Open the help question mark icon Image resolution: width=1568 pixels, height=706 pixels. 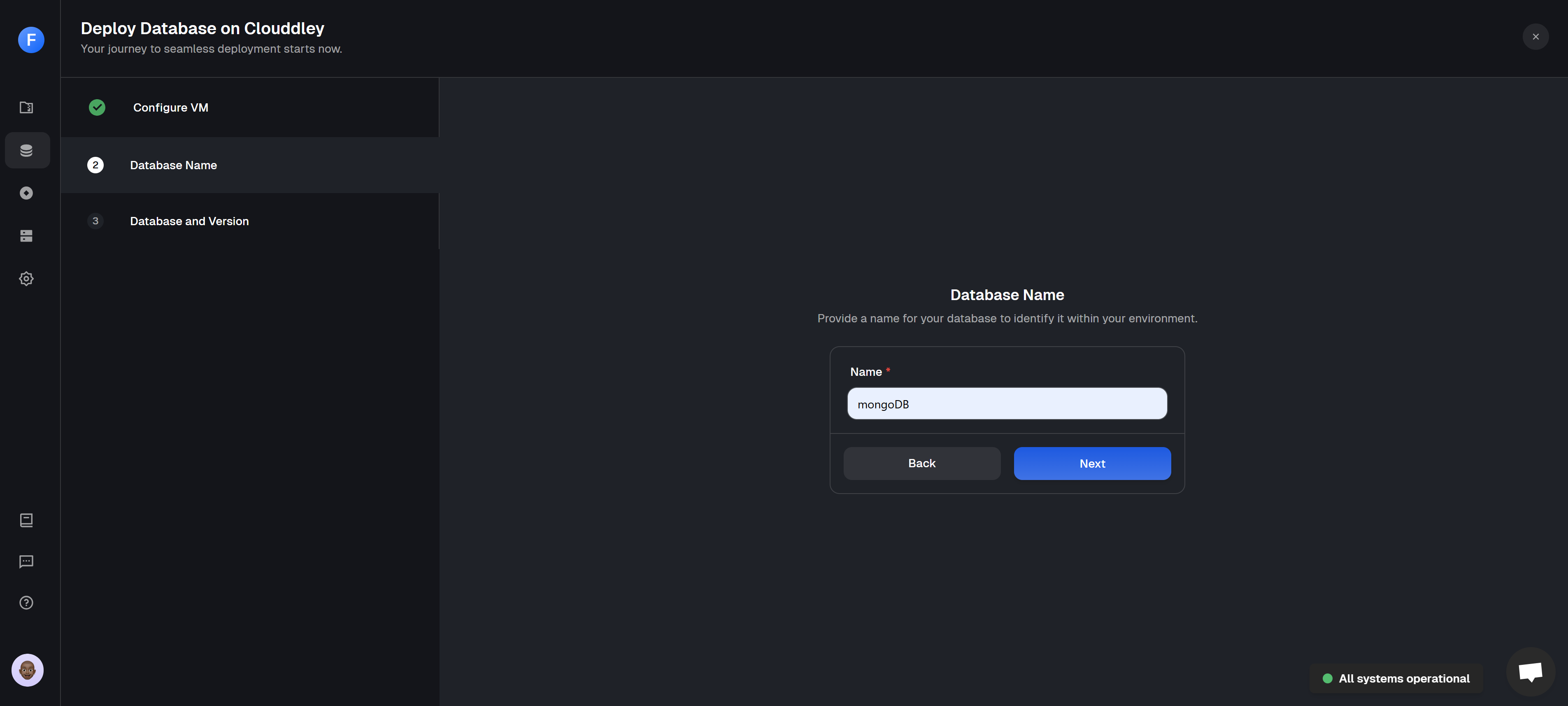[x=26, y=603]
